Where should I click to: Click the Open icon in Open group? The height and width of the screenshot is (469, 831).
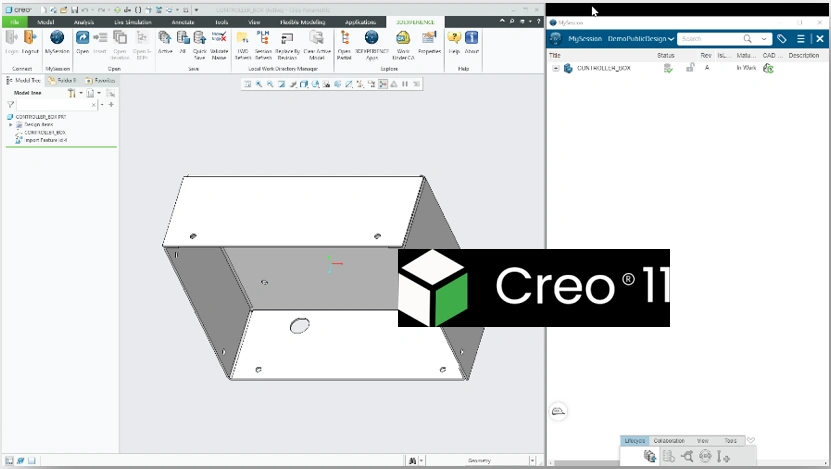pyautogui.click(x=82, y=38)
